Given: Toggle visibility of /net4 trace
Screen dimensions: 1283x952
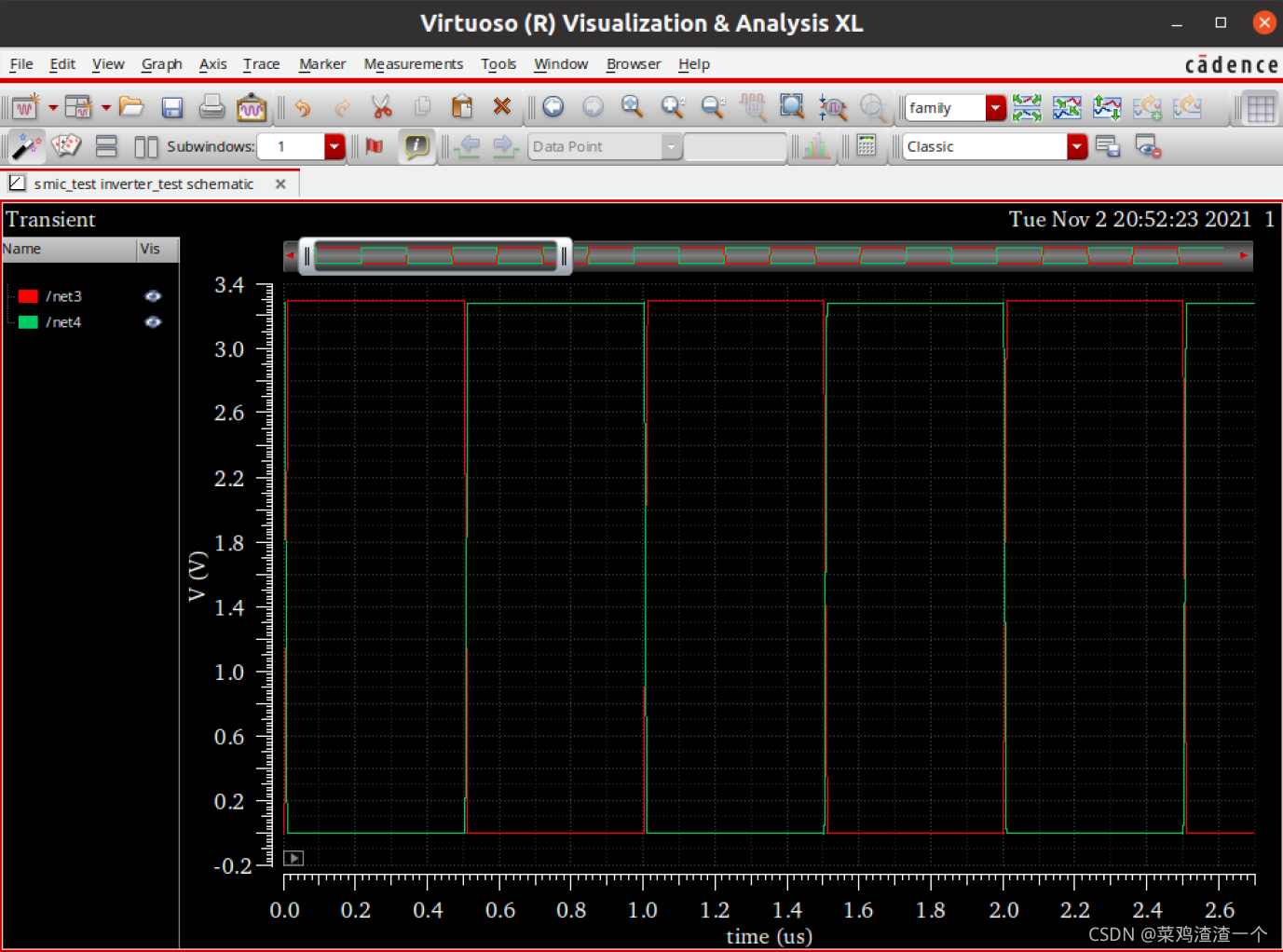Looking at the screenshot, I should tap(153, 322).
